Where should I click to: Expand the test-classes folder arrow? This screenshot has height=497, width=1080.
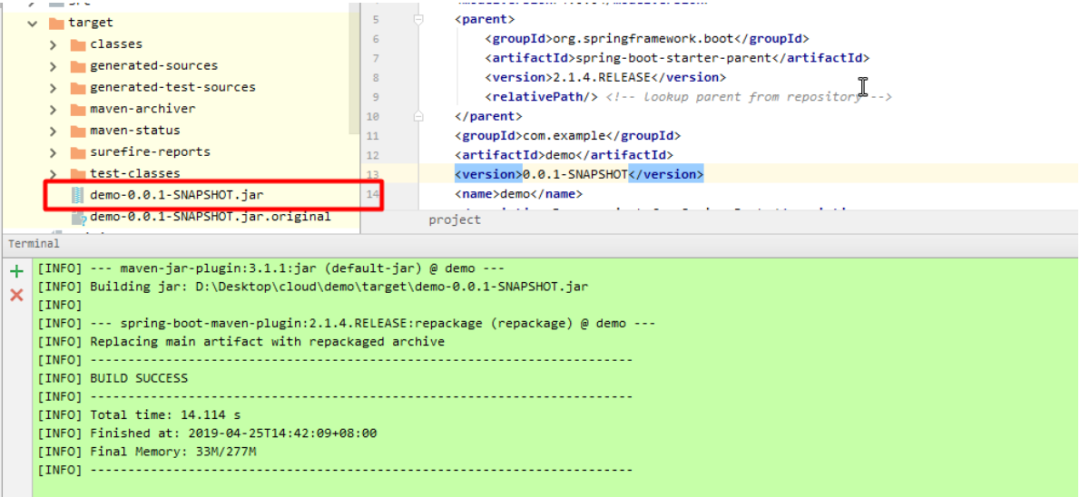53,173
